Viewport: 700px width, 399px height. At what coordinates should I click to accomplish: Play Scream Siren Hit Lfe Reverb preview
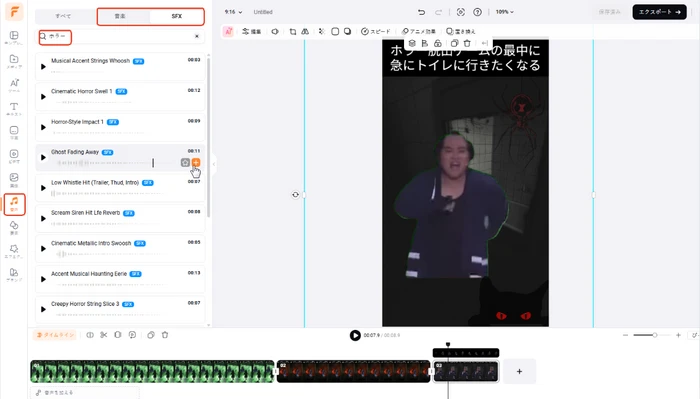43,218
